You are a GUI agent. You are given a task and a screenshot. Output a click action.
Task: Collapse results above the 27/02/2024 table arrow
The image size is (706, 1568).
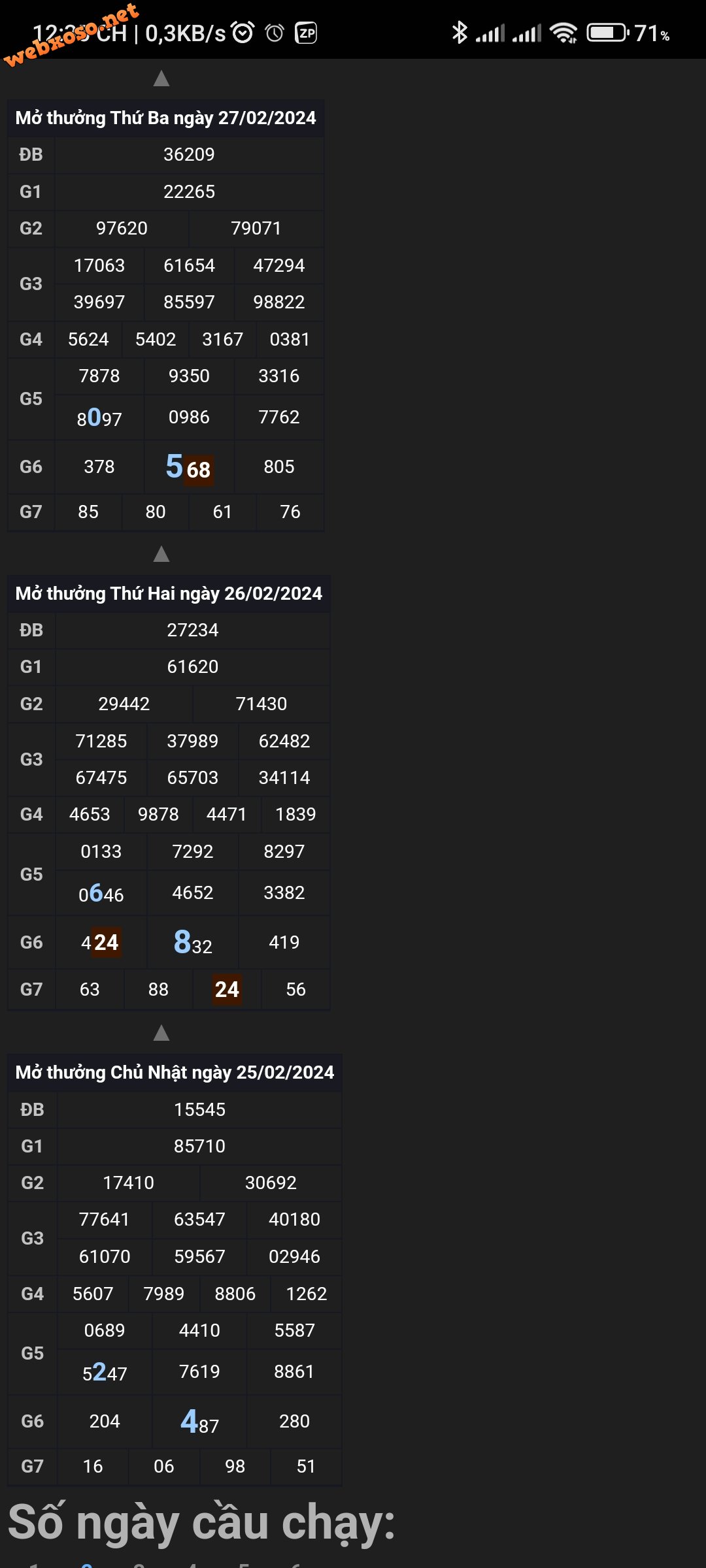[161, 78]
